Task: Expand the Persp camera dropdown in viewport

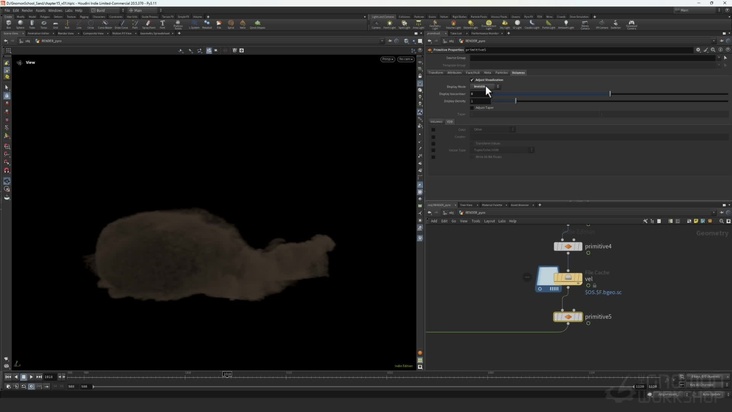Action: (x=387, y=59)
